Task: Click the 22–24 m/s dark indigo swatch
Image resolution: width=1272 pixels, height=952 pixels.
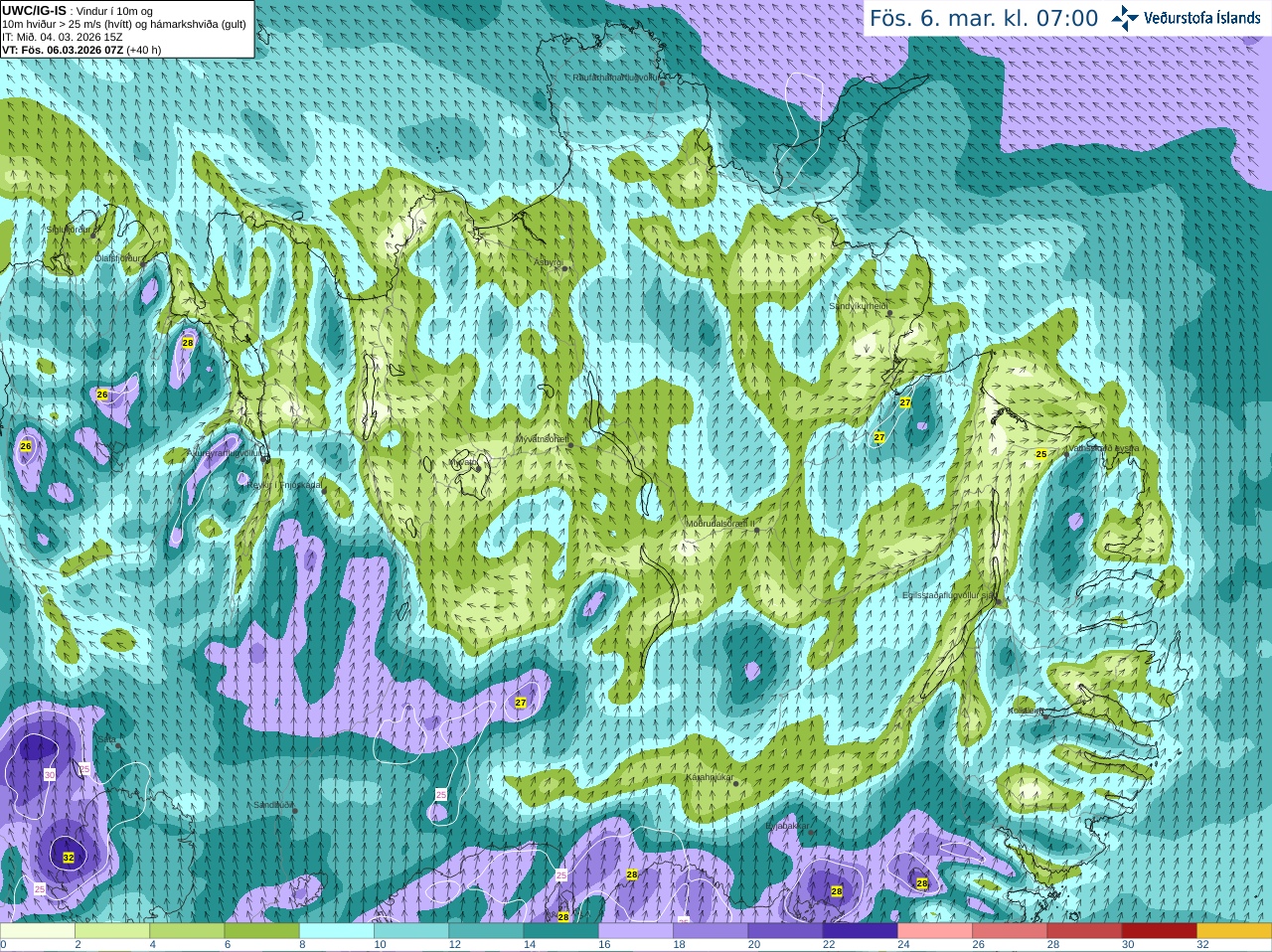Action: (861, 931)
